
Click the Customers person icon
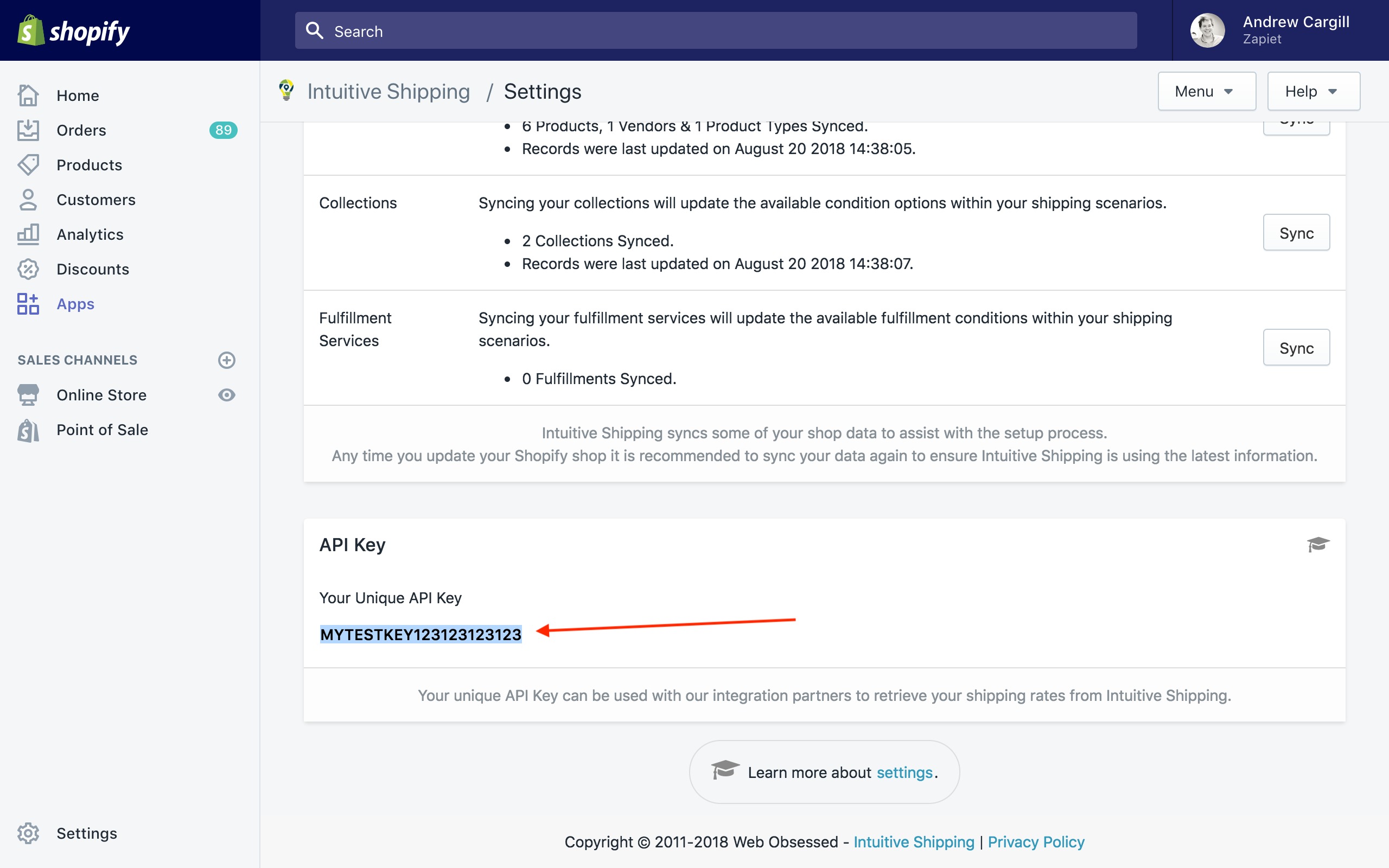coord(28,200)
